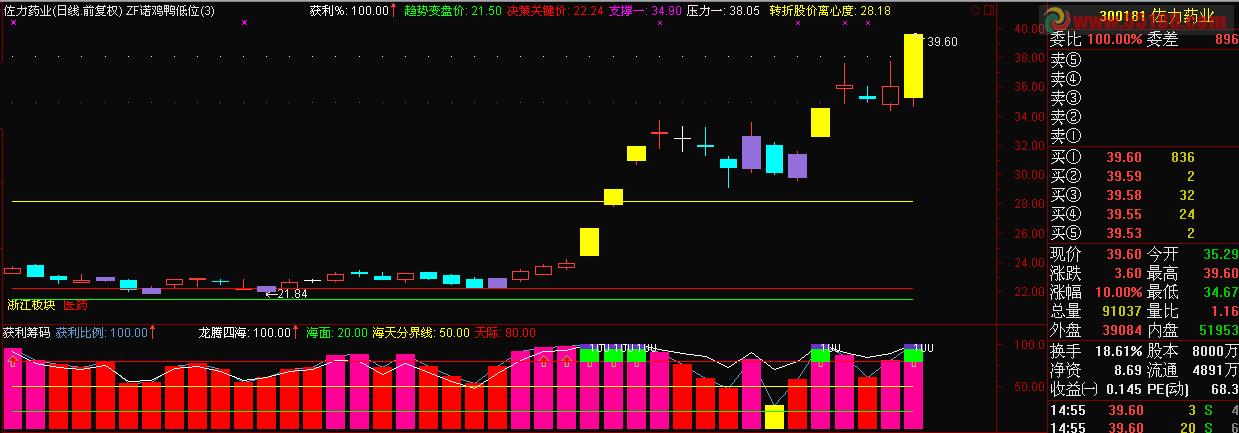Click the 获利筹码 sub-indicator name

[x=25, y=332]
